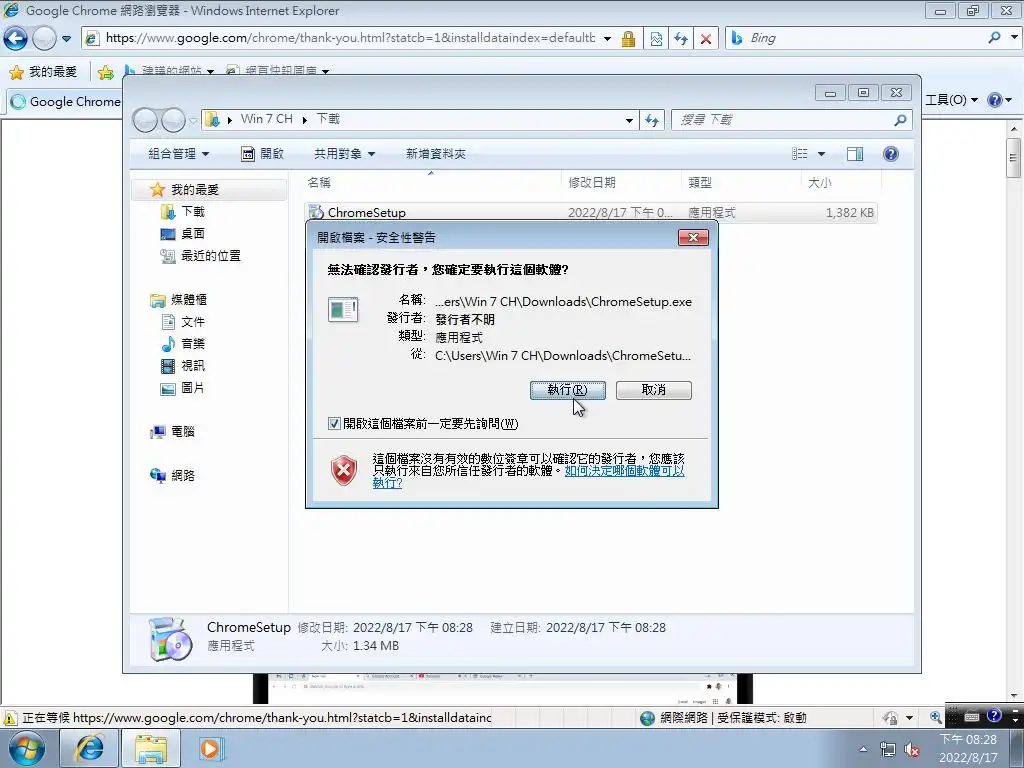Click the security lock icon in IE
This screenshot has height=768, width=1024.
click(x=628, y=39)
